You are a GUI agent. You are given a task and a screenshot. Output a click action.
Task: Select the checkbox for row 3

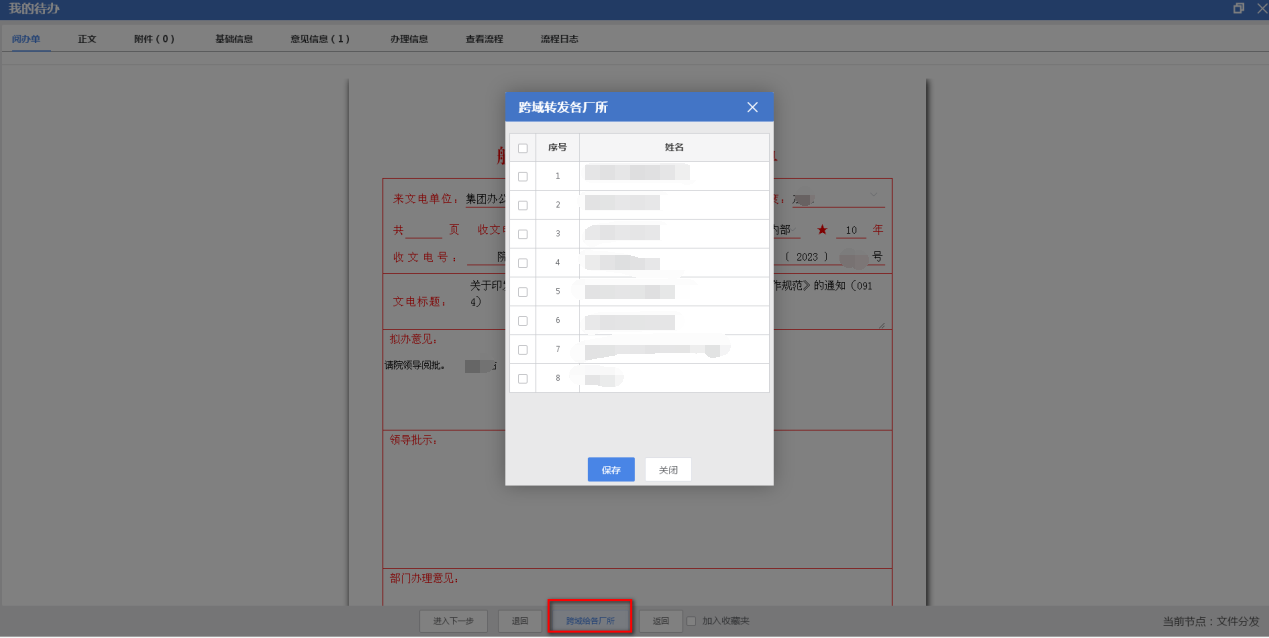522,234
